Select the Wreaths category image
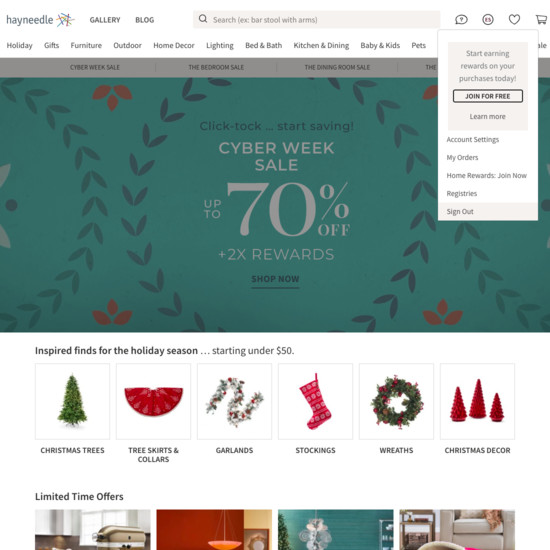Viewport: 550px width, 550px height. click(x=396, y=401)
